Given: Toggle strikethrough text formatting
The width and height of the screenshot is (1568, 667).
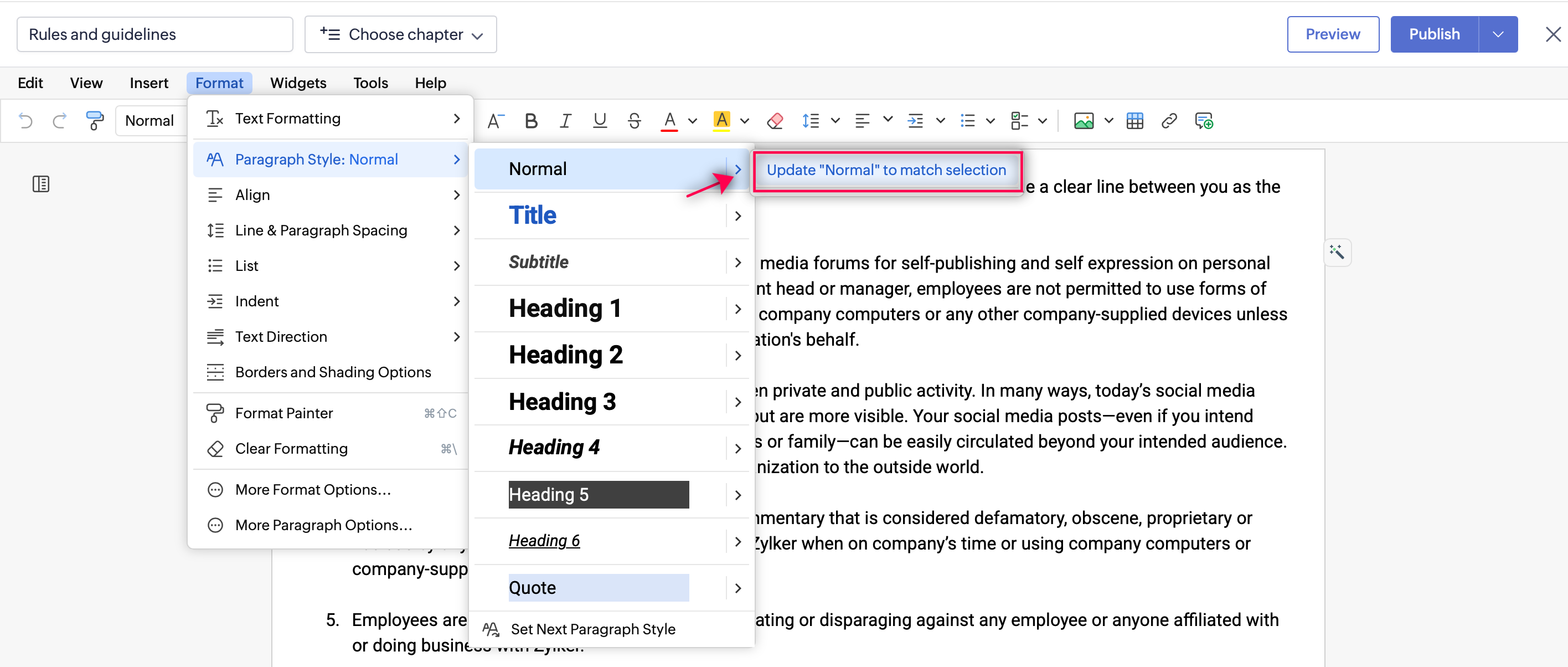Looking at the screenshot, I should pos(633,121).
